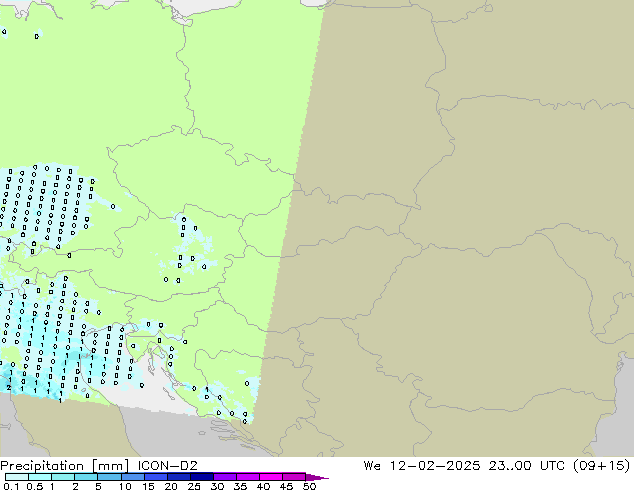Viewport: 634px width, 490px height.
Task: Select the 35–40 mm legend color swatch
Action: 247,477
